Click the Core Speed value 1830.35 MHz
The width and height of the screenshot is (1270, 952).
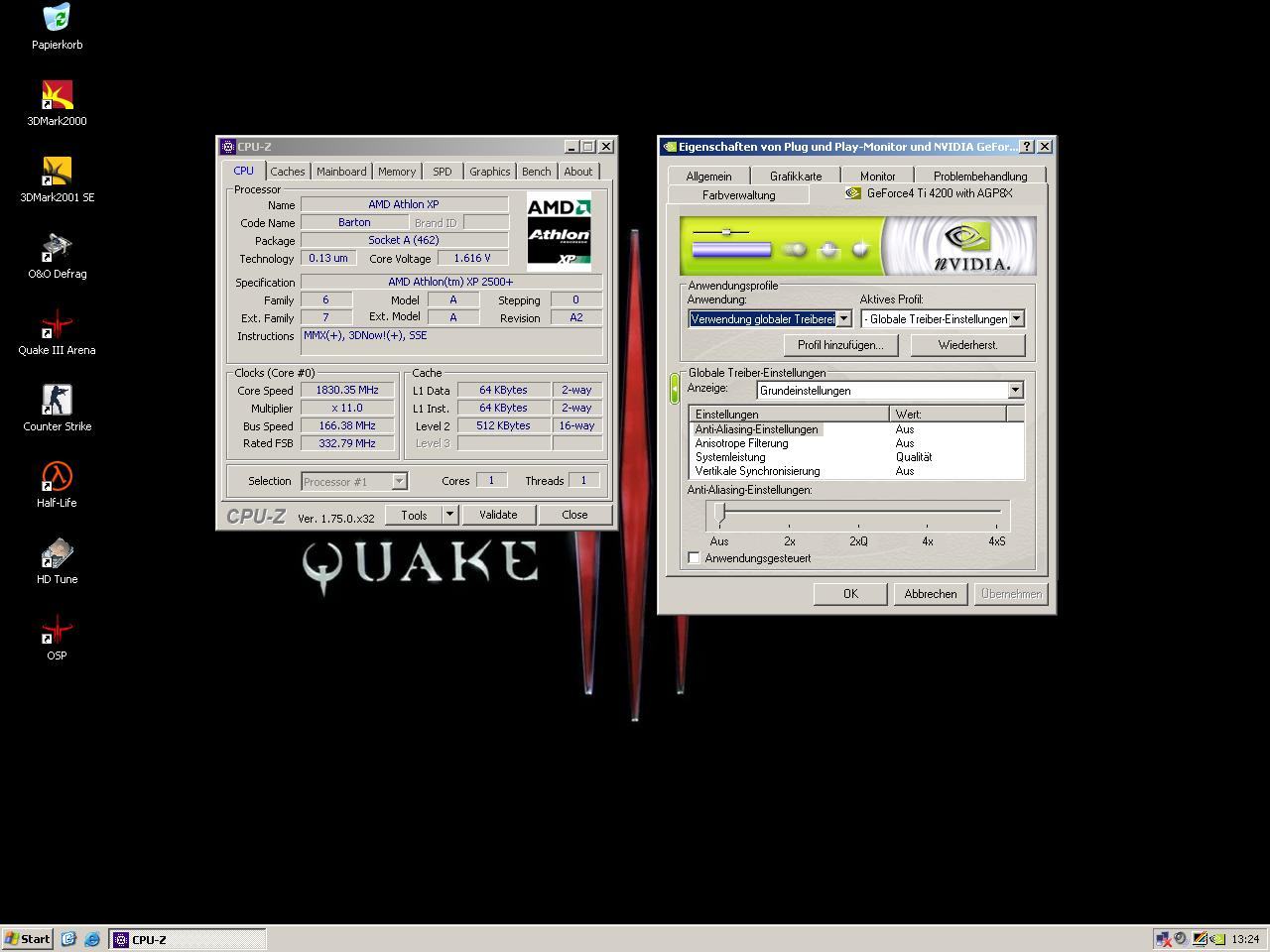coord(347,391)
